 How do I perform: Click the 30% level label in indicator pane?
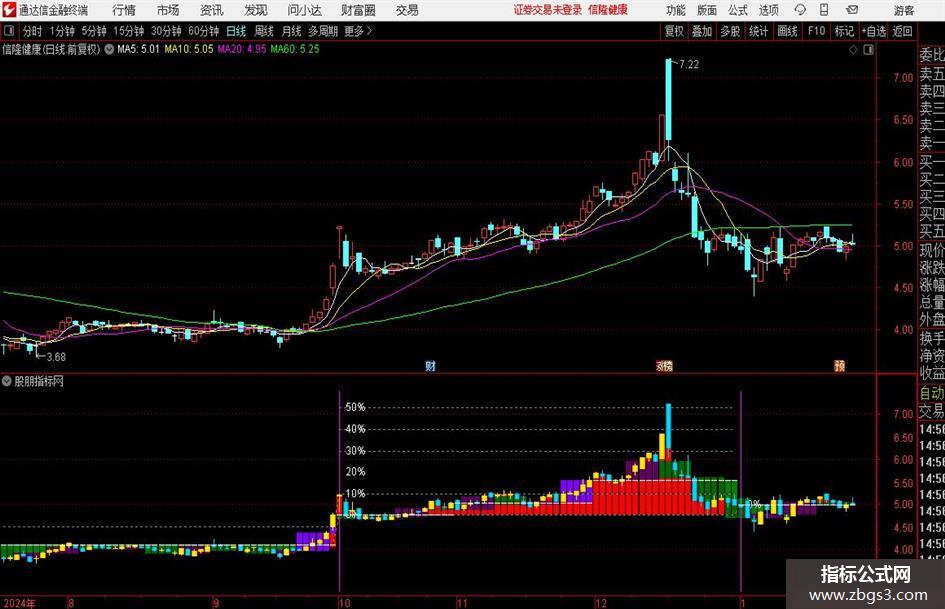(356, 451)
